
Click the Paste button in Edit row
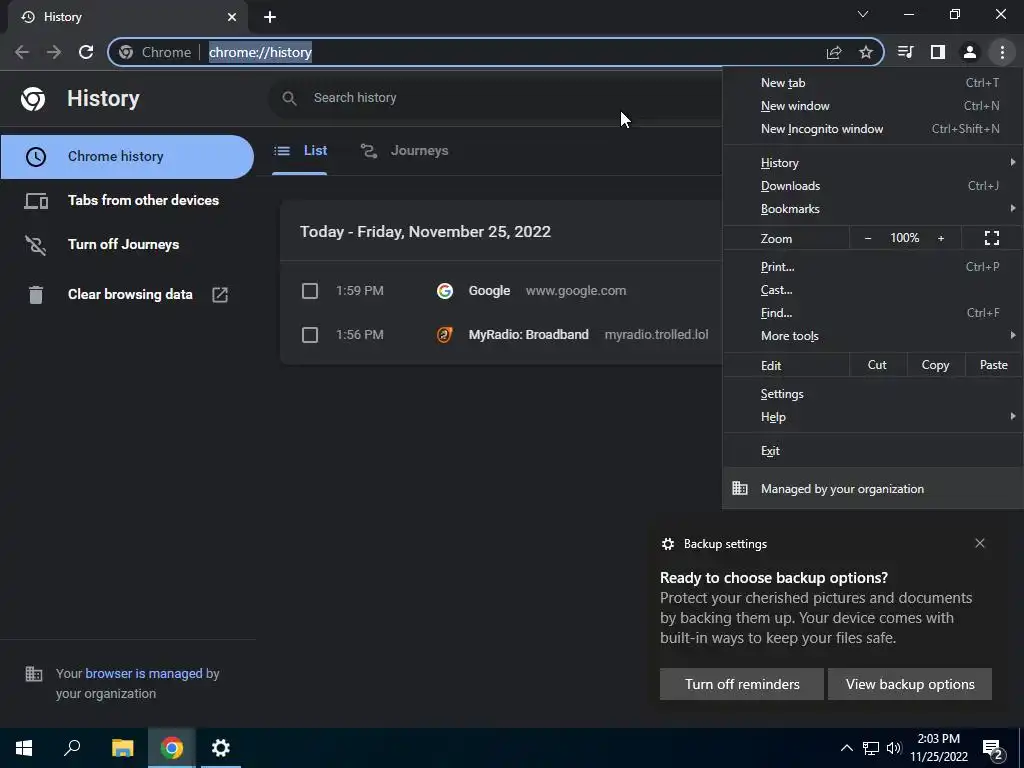993,365
